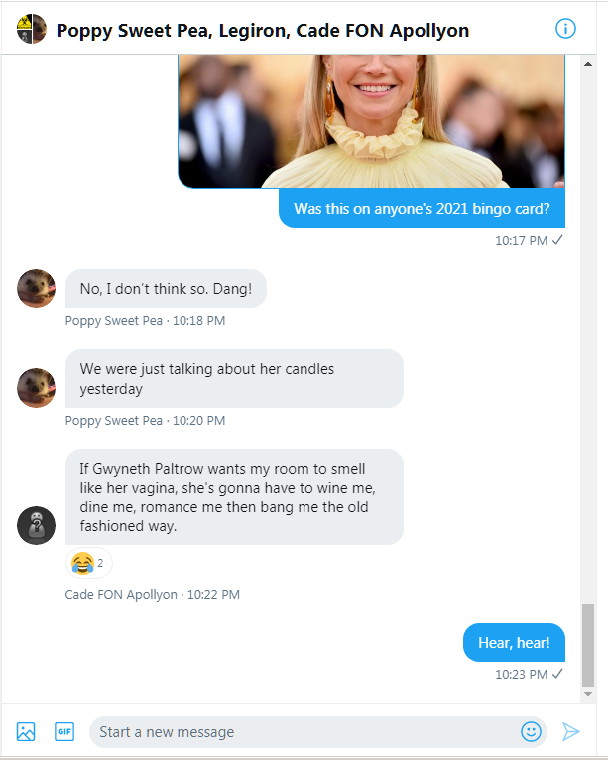Open conversation info icon
Image resolution: width=608 pixels, height=760 pixels.
click(x=565, y=28)
